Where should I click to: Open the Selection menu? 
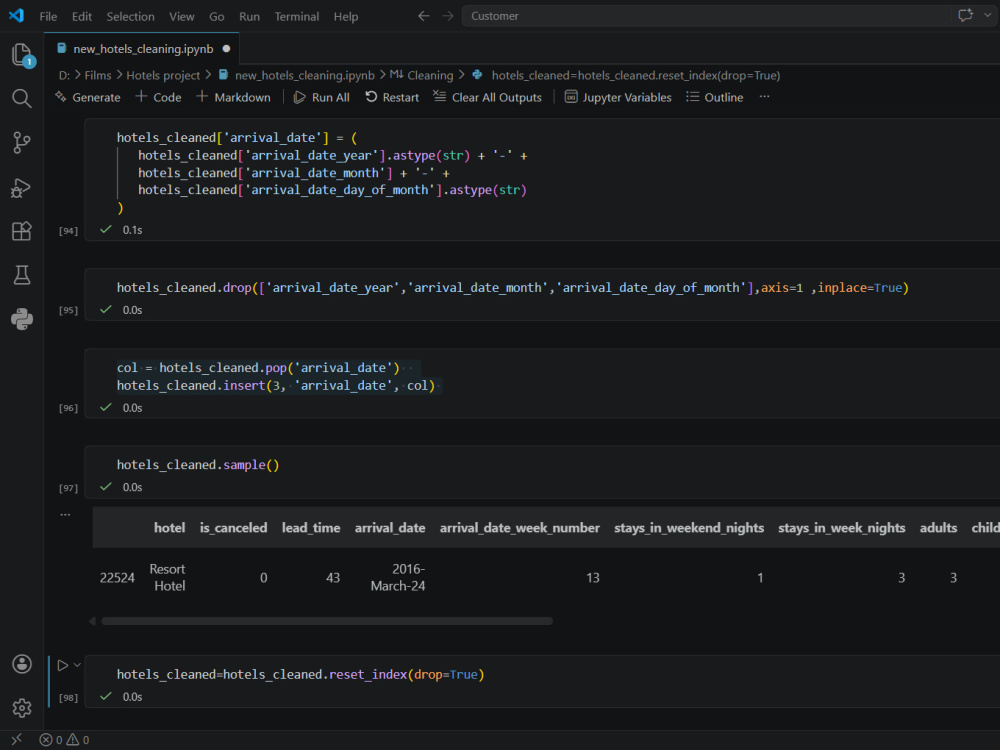click(130, 17)
